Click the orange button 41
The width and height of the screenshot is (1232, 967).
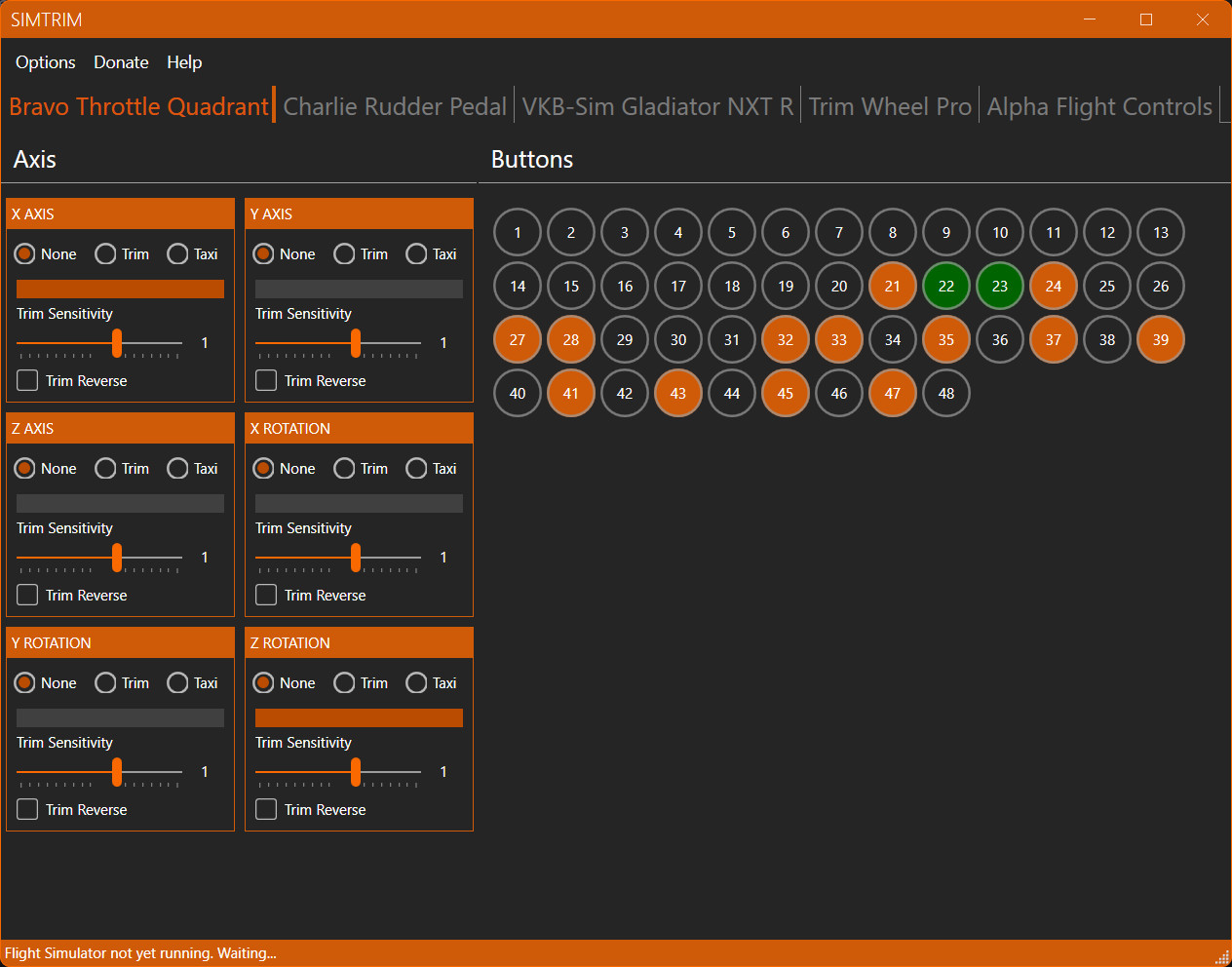(x=571, y=393)
